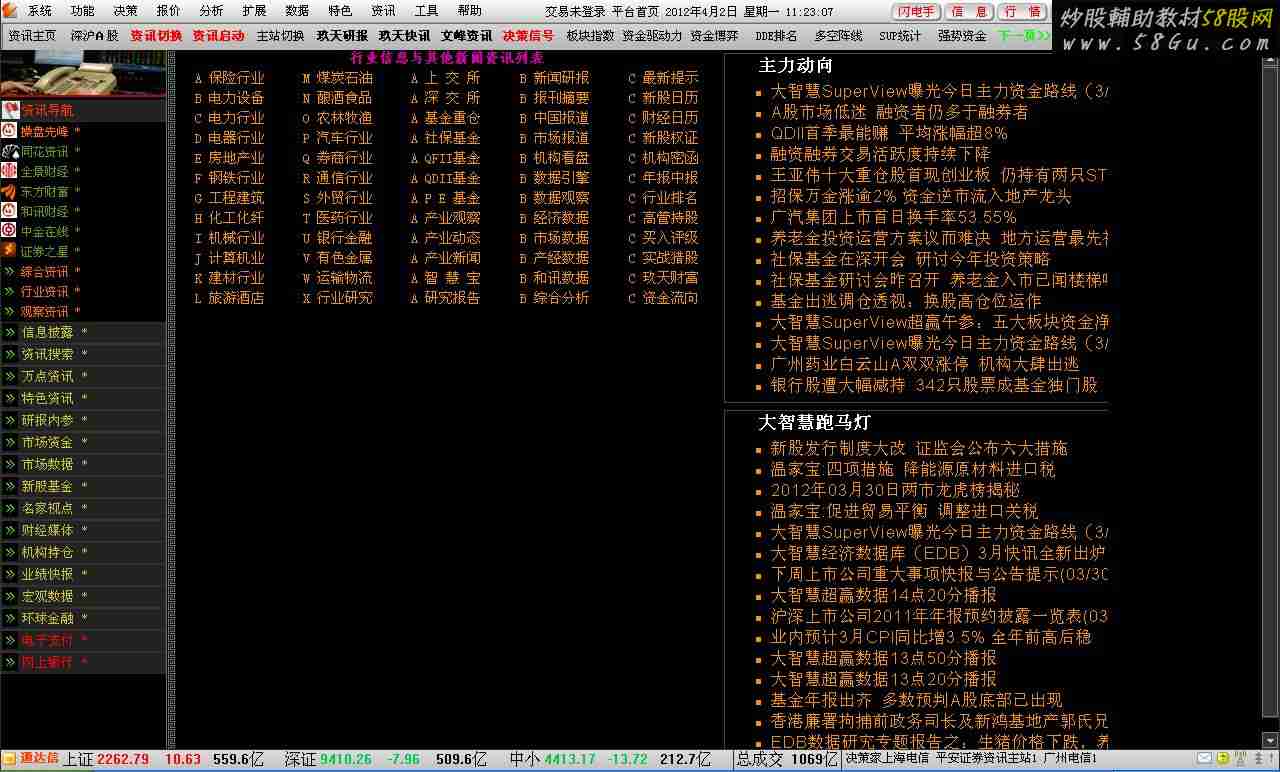Click the 操盘先锋 source icon

pos(10,131)
